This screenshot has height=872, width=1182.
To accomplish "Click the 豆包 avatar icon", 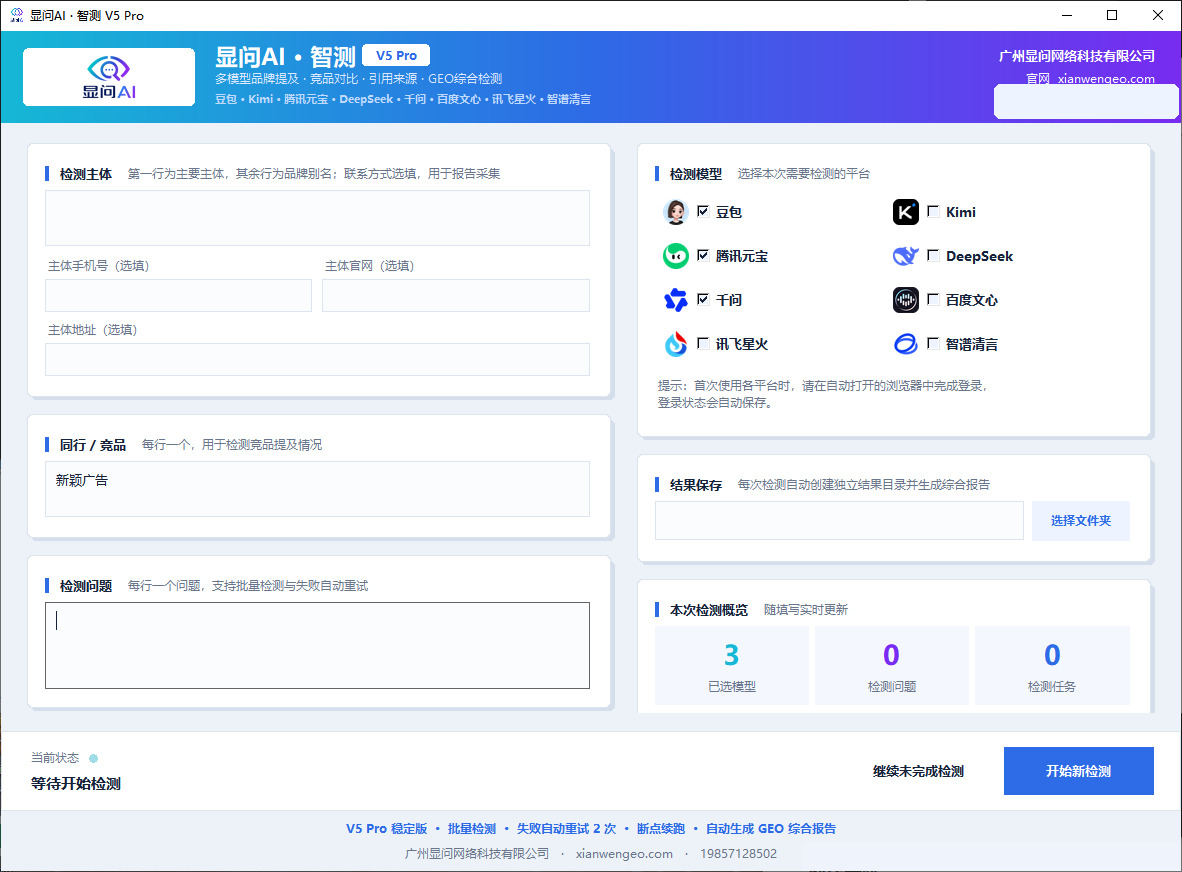I will 675,212.
